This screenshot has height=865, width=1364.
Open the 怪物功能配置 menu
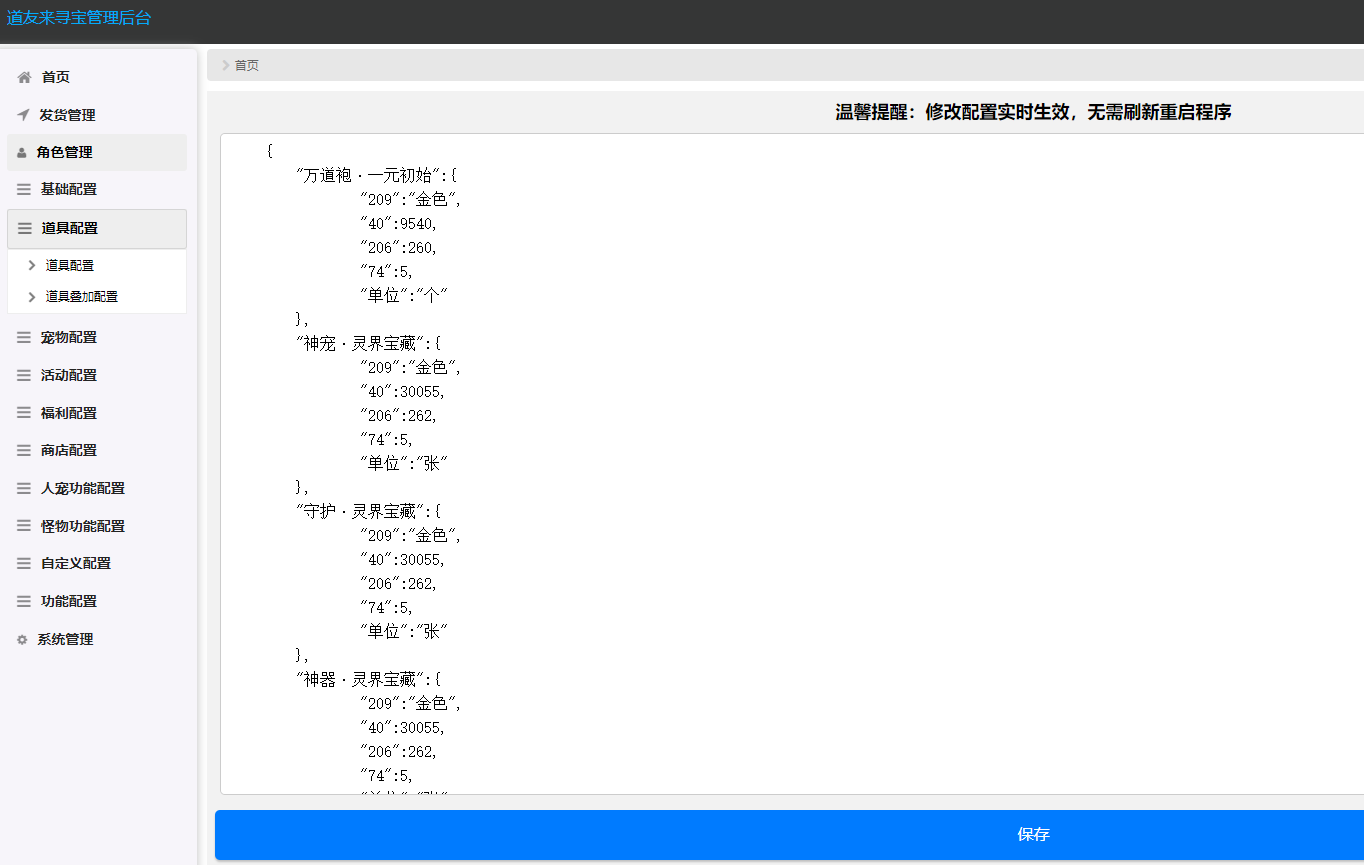tap(82, 526)
